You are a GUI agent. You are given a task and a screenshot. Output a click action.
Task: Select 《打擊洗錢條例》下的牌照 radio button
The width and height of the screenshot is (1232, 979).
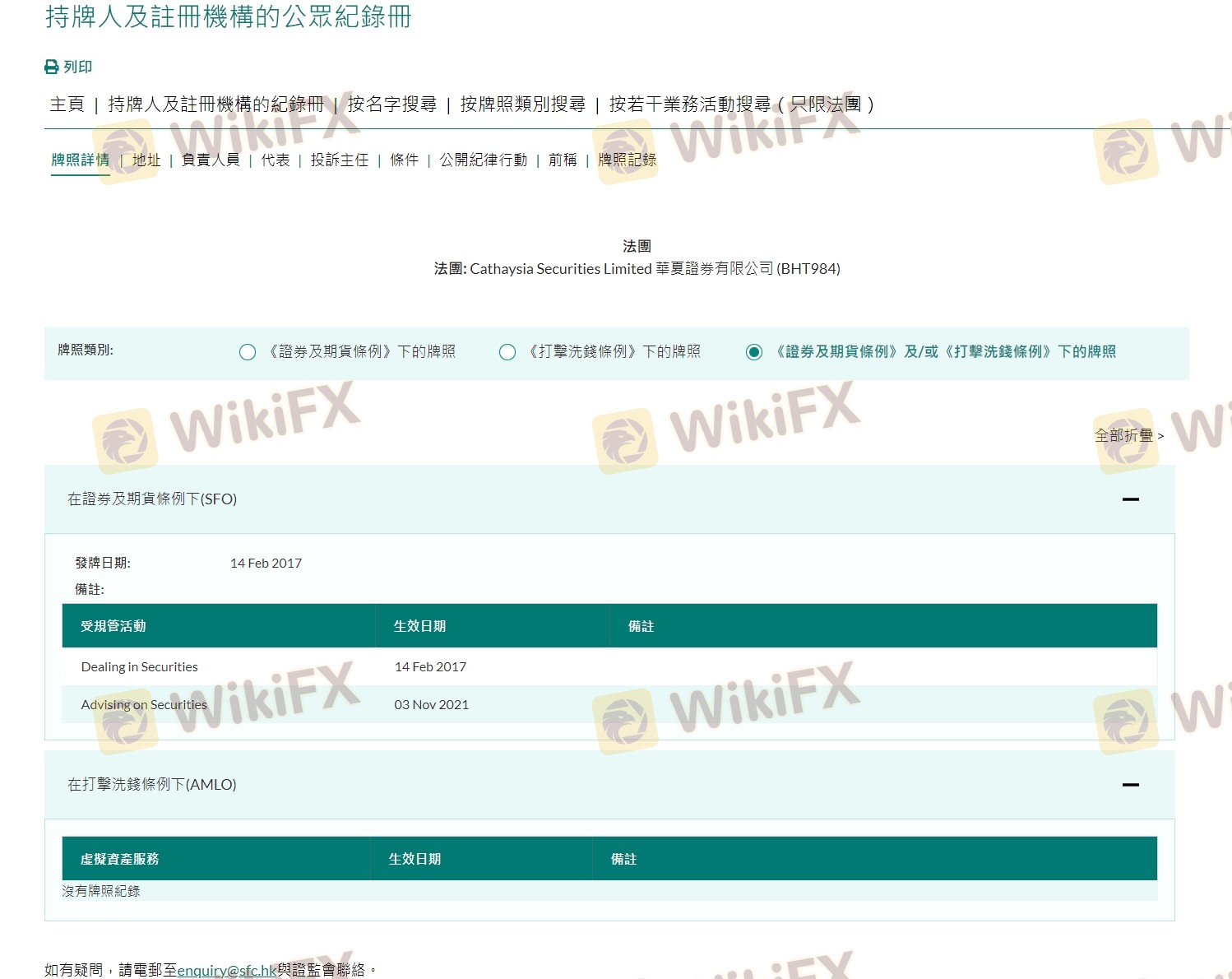click(507, 352)
